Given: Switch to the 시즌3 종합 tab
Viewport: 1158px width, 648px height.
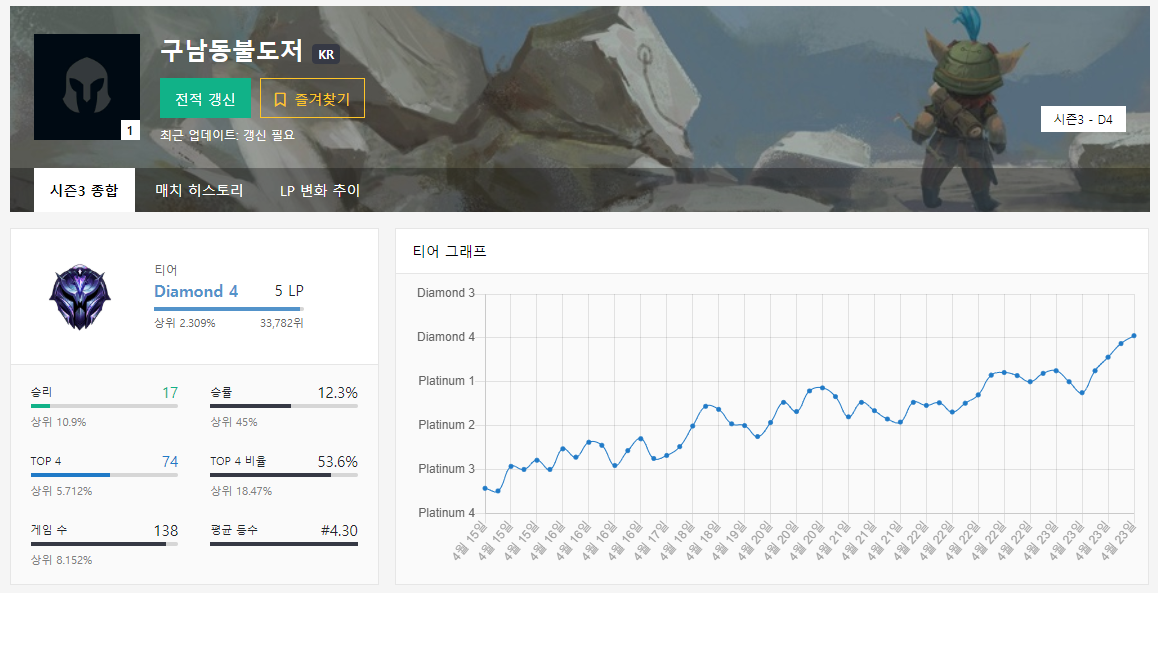Looking at the screenshot, I should [x=84, y=190].
